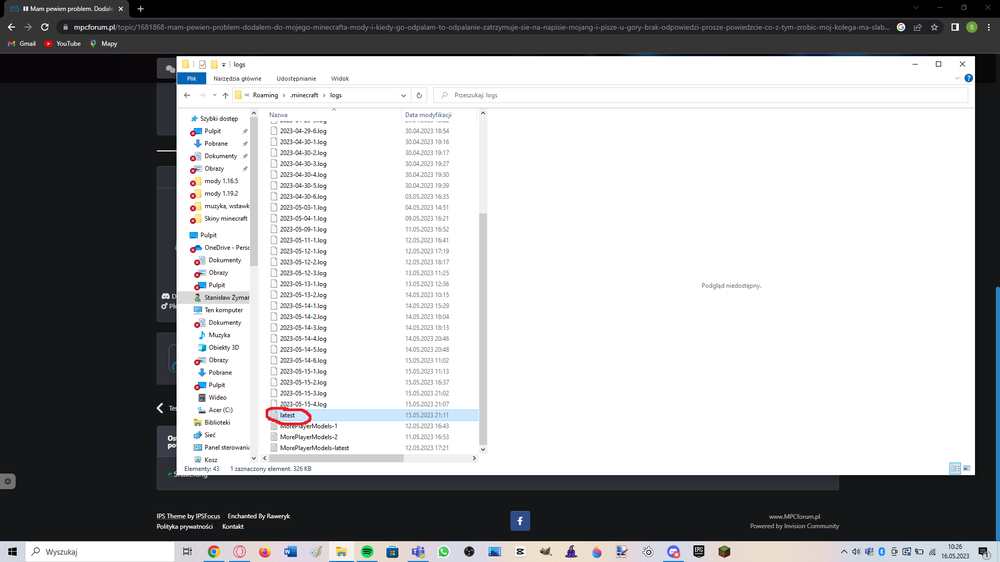This screenshot has width=1000, height=562.
Task: Open Chrome profile avatar
Action: pos(972,27)
